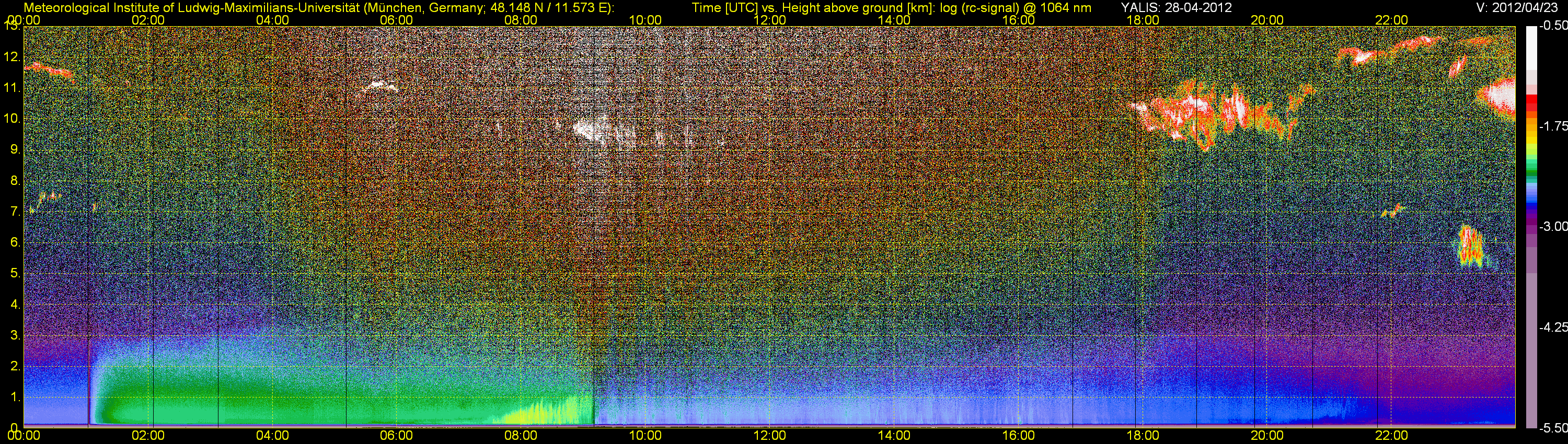Click the 06:00 label on the bottom time axis

coord(397,436)
